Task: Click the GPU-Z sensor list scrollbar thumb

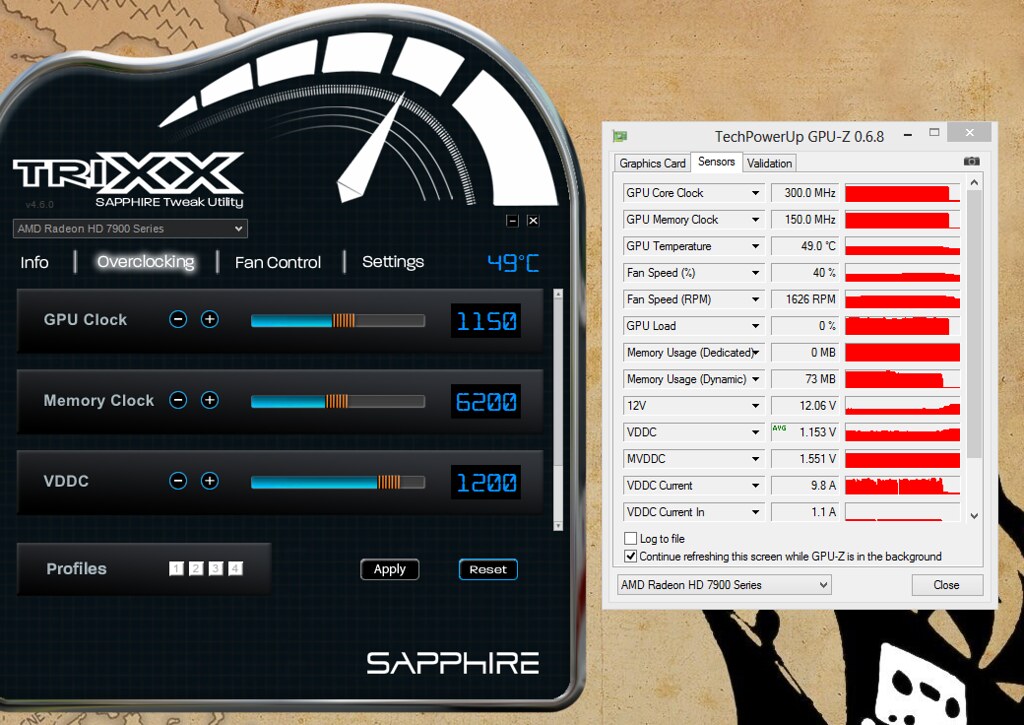Action: pyautogui.click(x=974, y=325)
